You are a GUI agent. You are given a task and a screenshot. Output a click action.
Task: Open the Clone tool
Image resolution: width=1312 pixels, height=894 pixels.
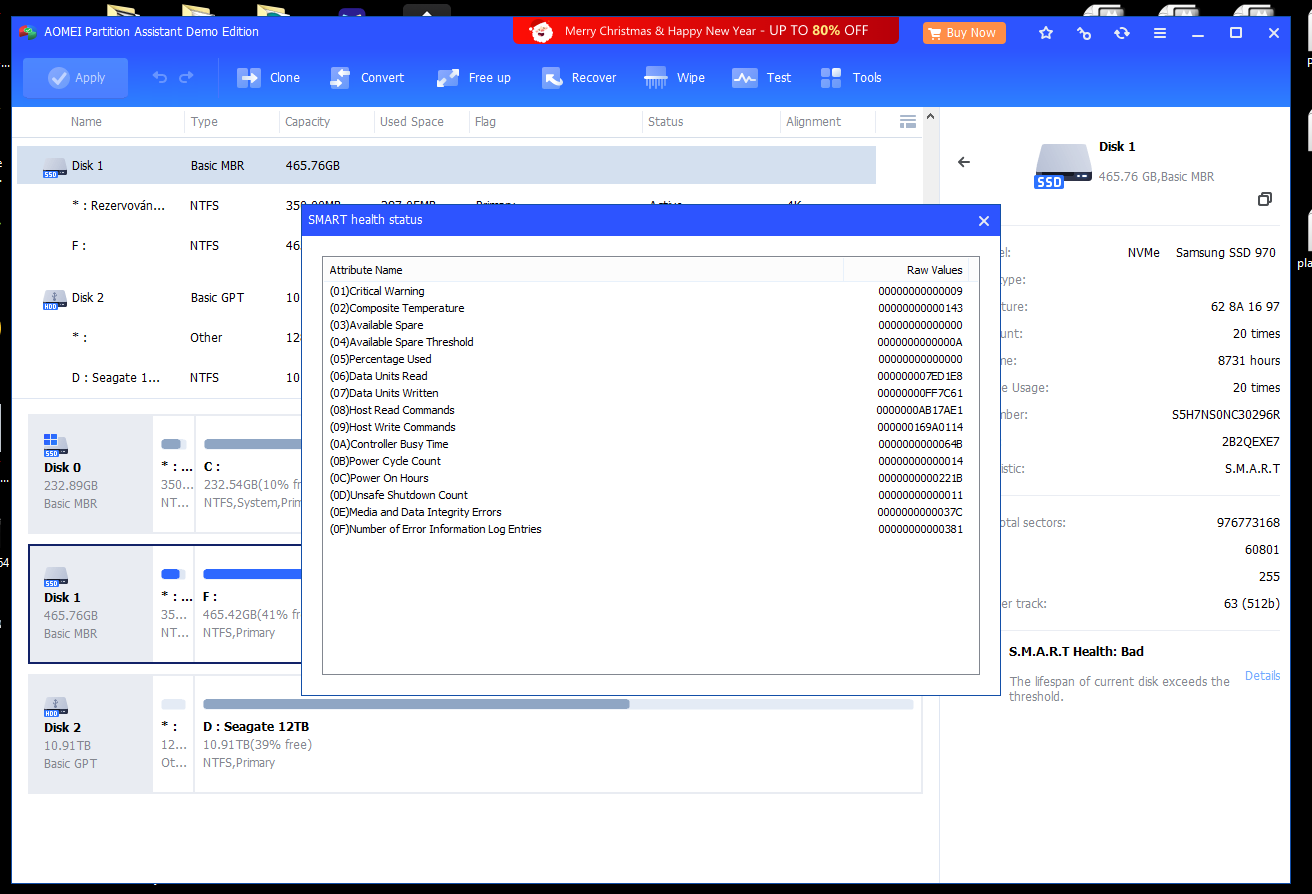coord(268,78)
